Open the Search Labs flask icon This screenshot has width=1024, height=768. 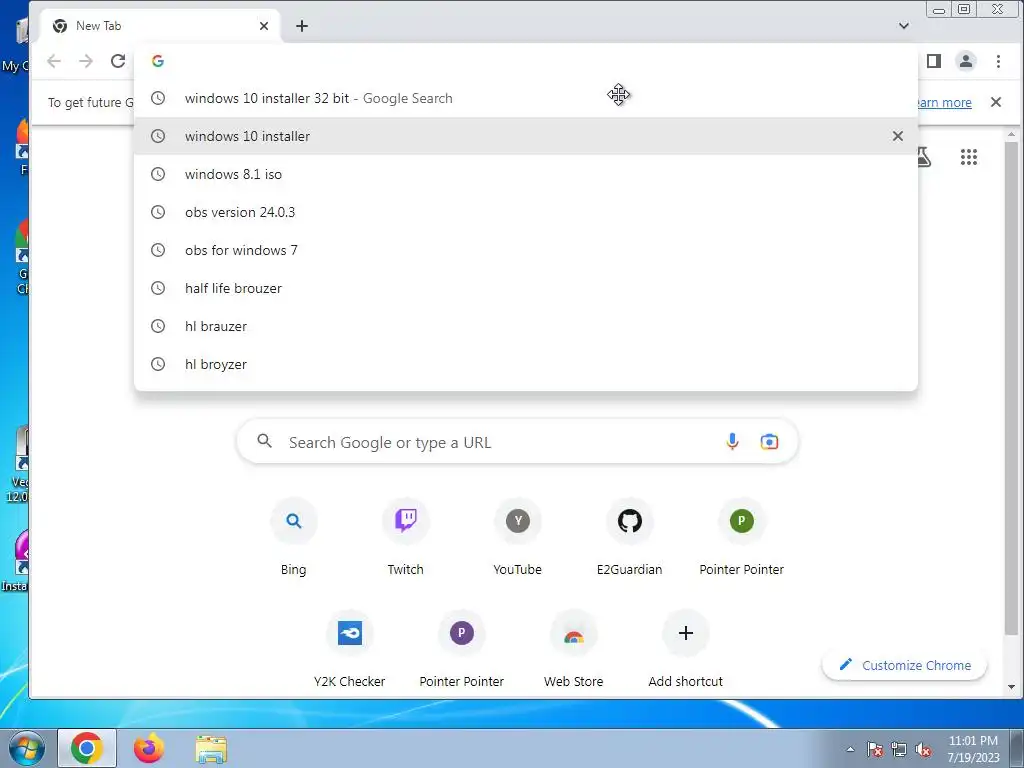click(x=923, y=157)
